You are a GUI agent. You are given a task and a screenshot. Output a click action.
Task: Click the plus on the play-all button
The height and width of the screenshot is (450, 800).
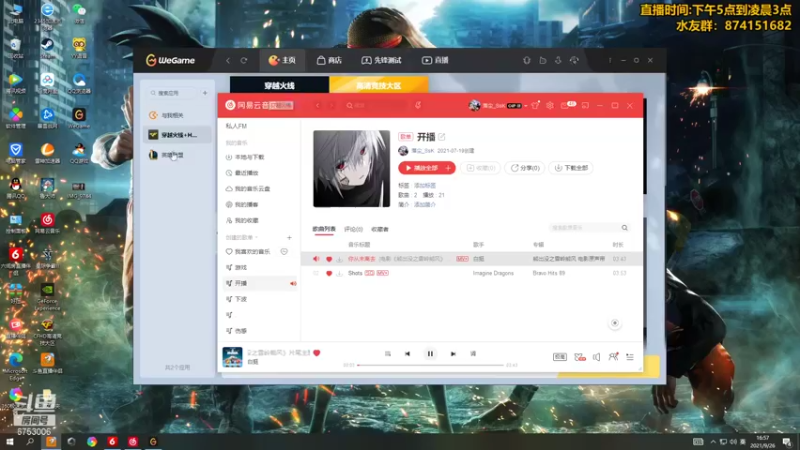(x=448, y=168)
